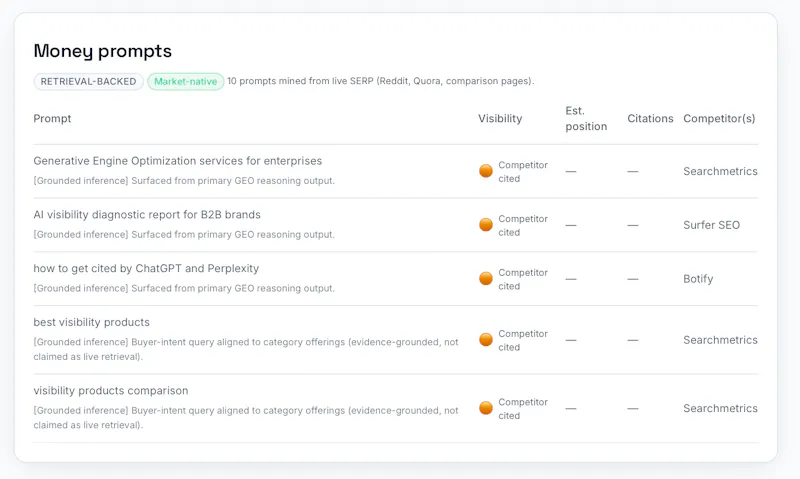Click the Surfer SEO competitor name

click(x=711, y=225)
